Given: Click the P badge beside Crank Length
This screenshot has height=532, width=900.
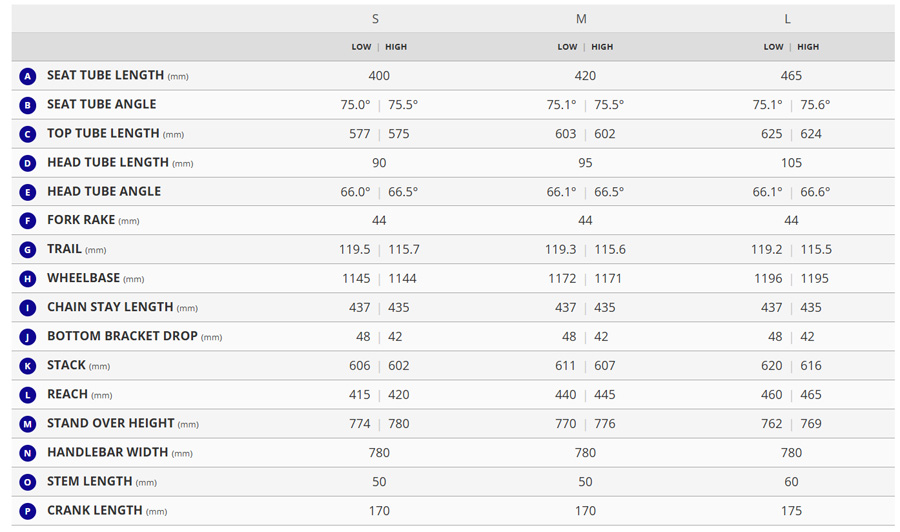Looking at the screenshot, I should 28,511.
